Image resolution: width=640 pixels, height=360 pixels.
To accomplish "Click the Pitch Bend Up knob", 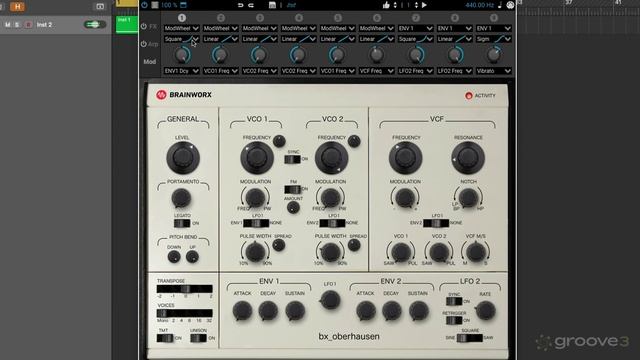I will tap(192, 257).
